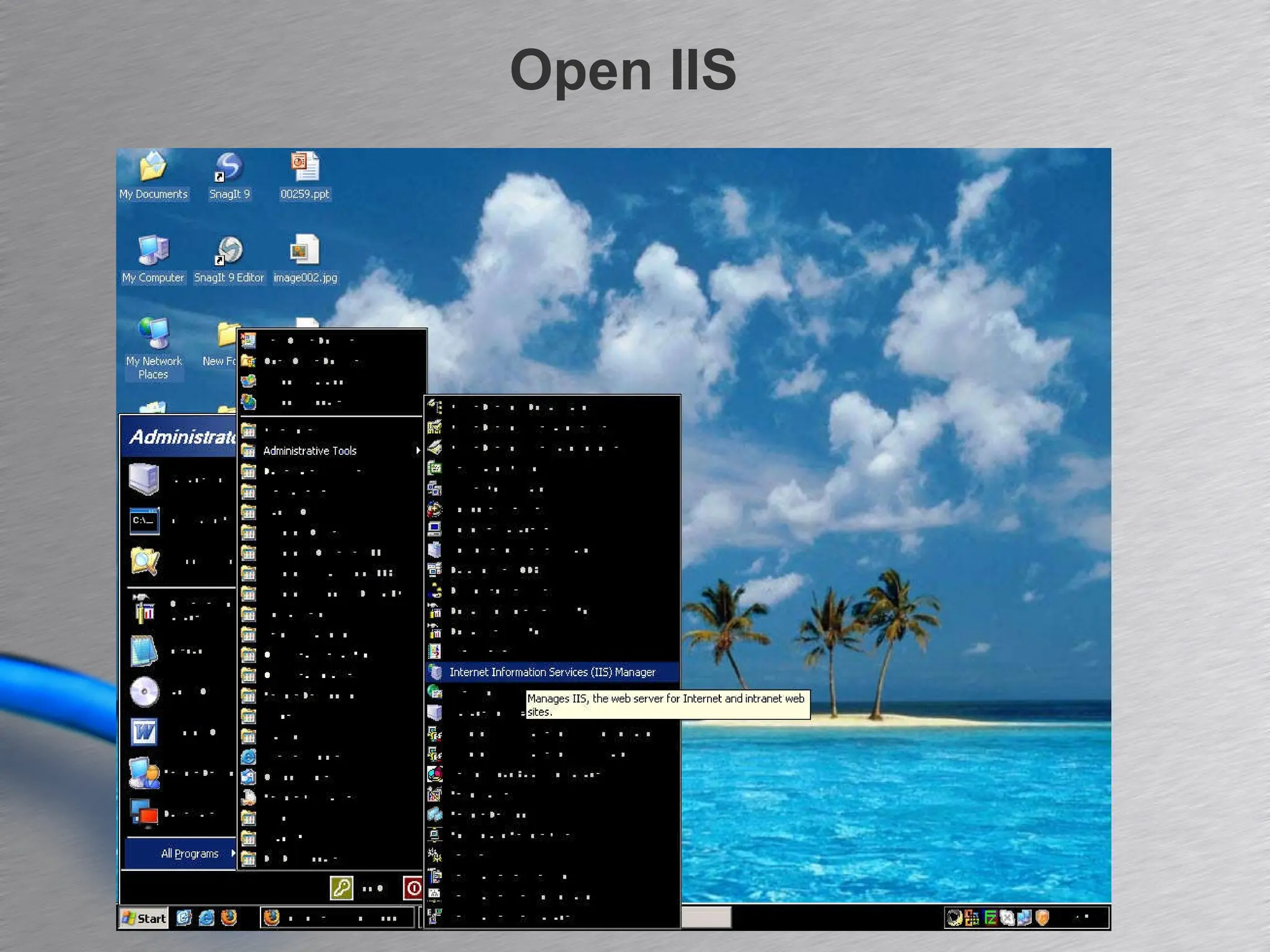Click the Internet Explorer quick launch icon
Screen dimensions: 1270x952
206,918
